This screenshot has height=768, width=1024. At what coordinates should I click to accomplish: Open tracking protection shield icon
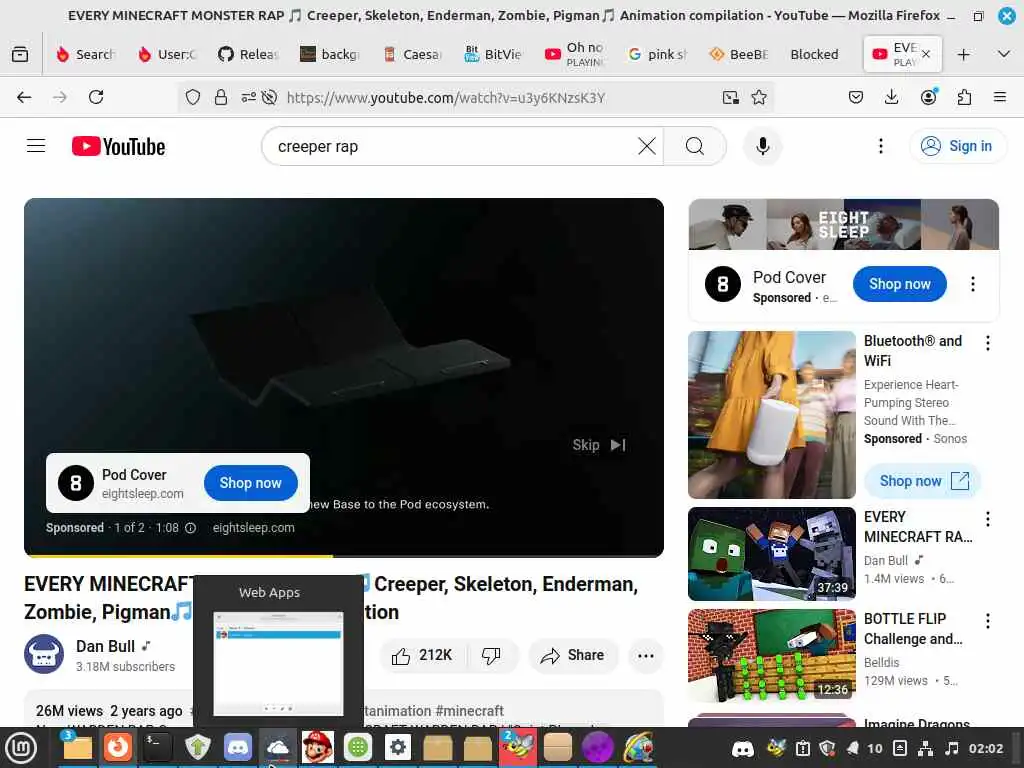point(193,97)
